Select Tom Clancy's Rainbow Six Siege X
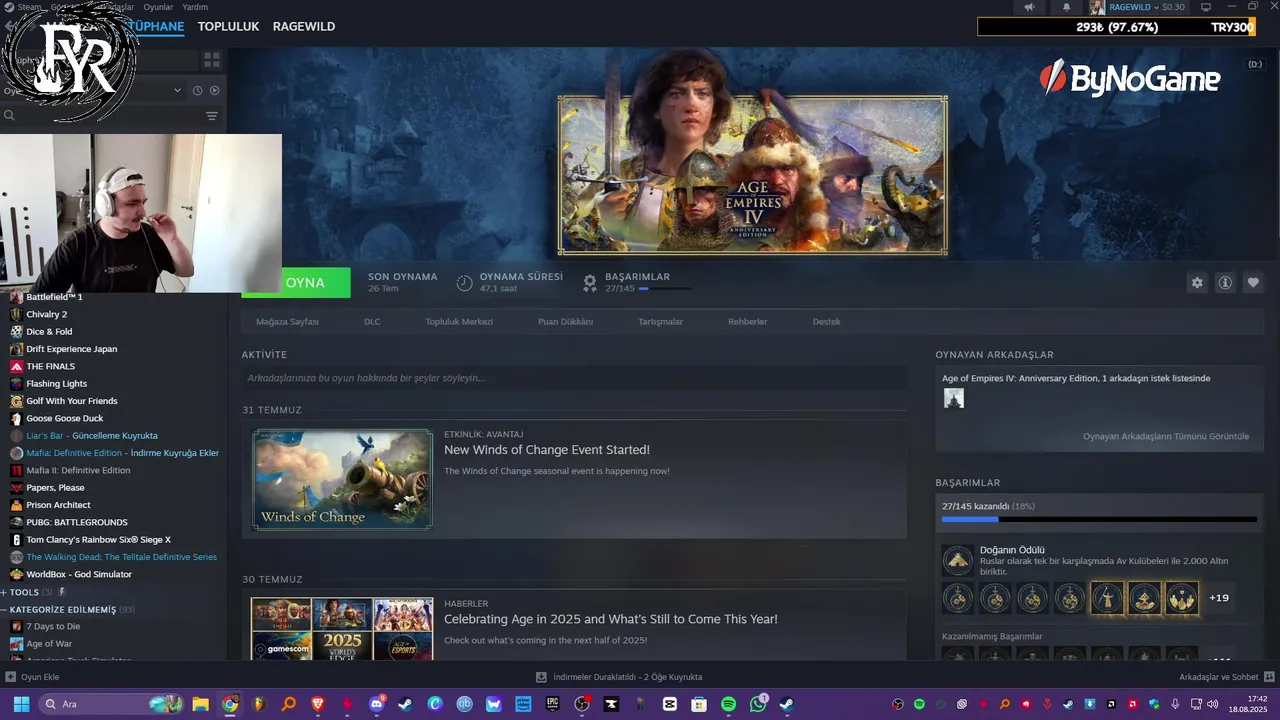Image resolution: width=1280 pixels, height=720 pixels. coord(98,539)
